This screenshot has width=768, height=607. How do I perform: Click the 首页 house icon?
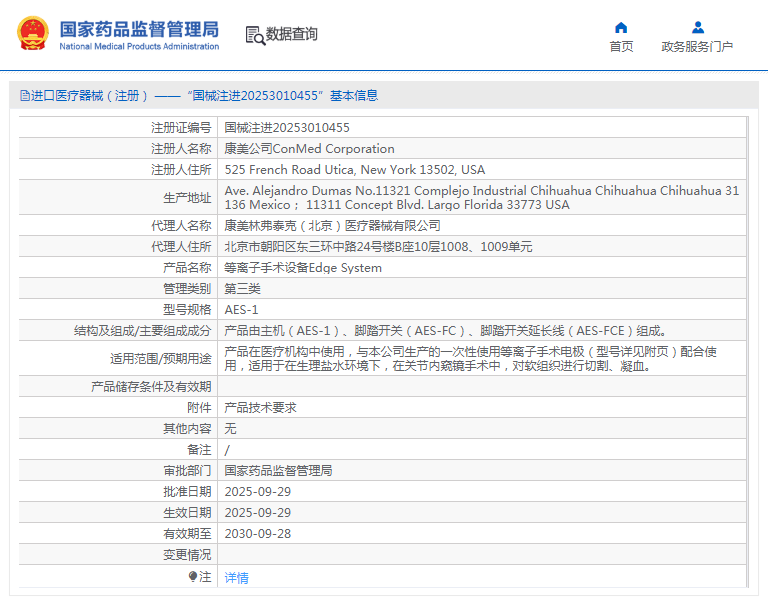621,27
